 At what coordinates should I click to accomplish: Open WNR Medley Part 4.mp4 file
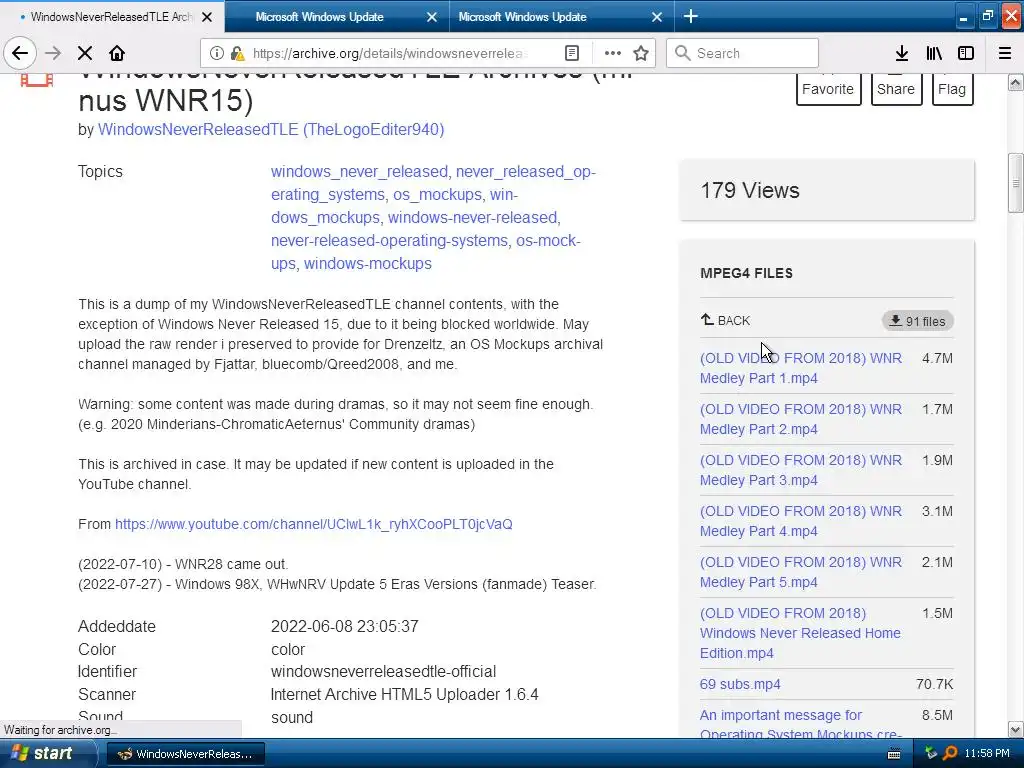click(801, 521)
